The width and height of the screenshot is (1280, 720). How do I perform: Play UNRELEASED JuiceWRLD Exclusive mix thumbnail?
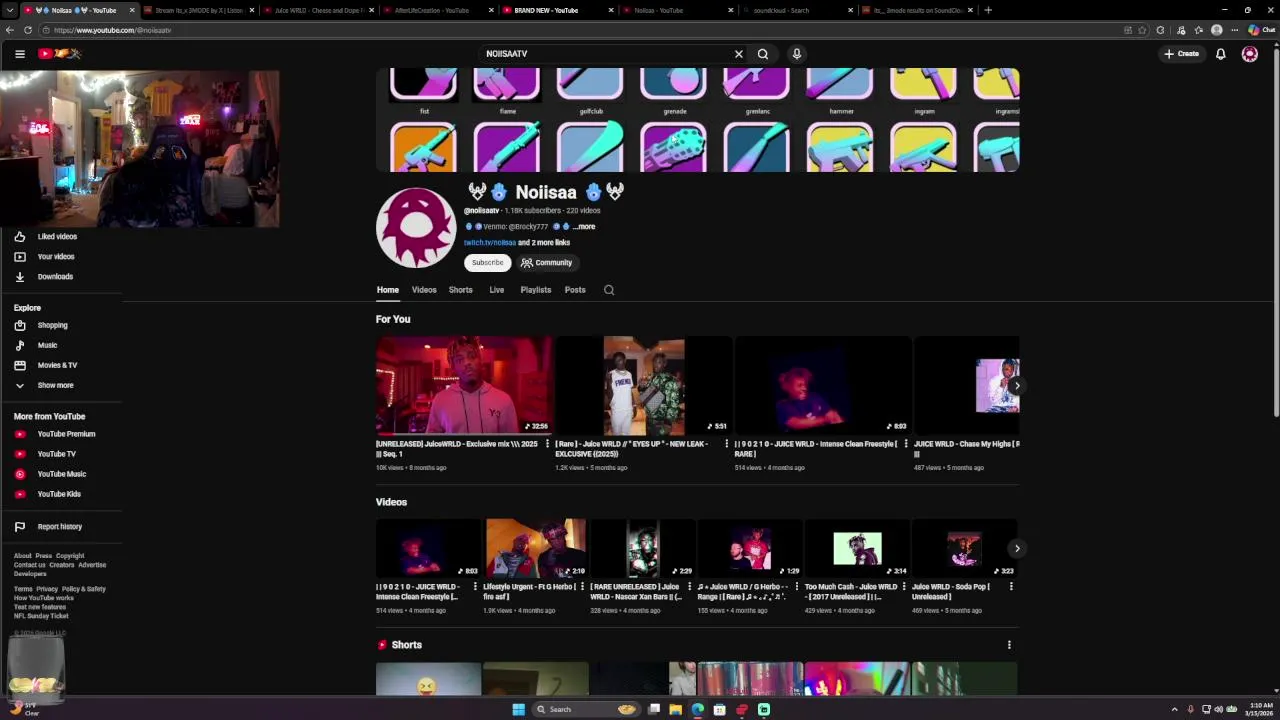[x=464, y=385]
